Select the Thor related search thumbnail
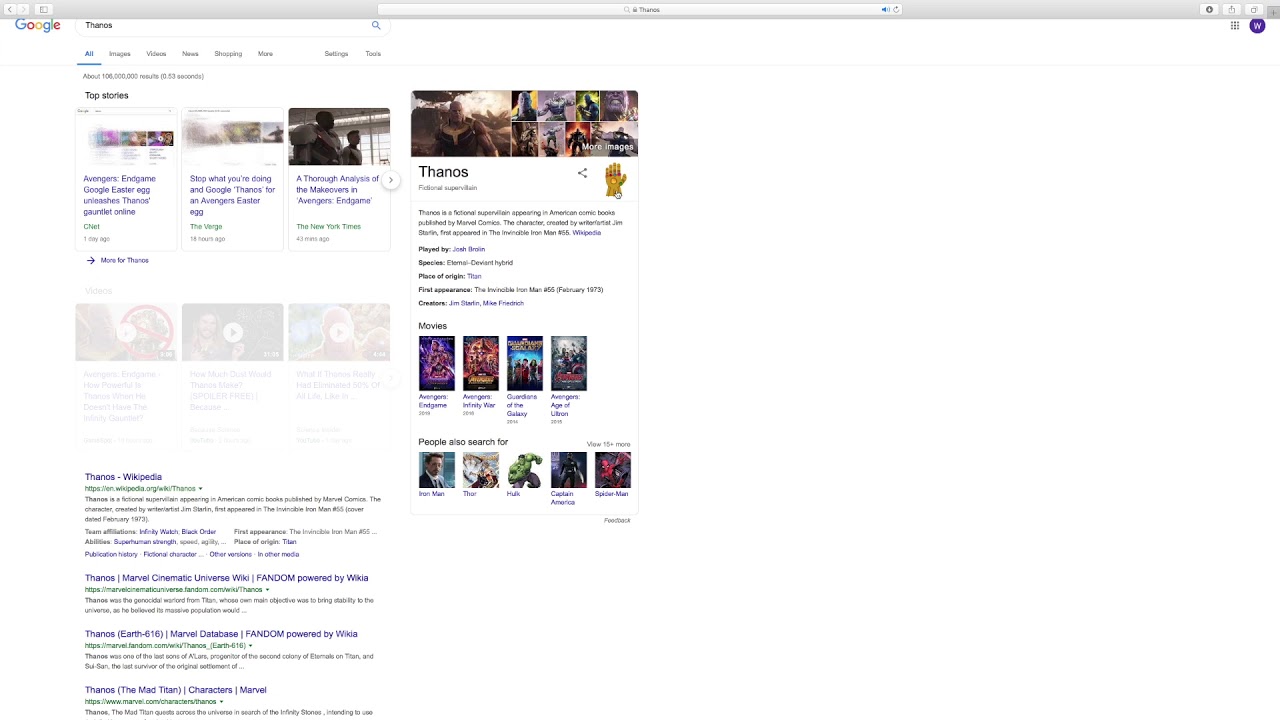Image resolution: width=1280 pixels, height=720 pixels. (x=481, y=470)
